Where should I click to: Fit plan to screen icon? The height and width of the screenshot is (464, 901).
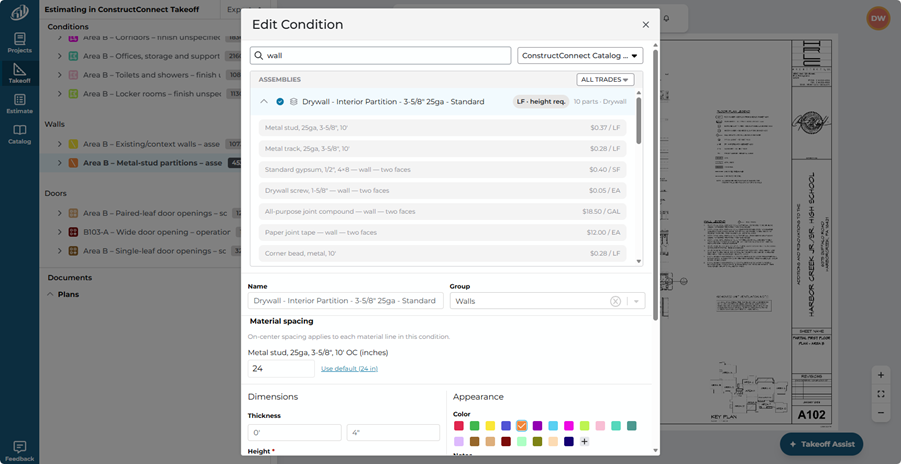coord(880,394)
